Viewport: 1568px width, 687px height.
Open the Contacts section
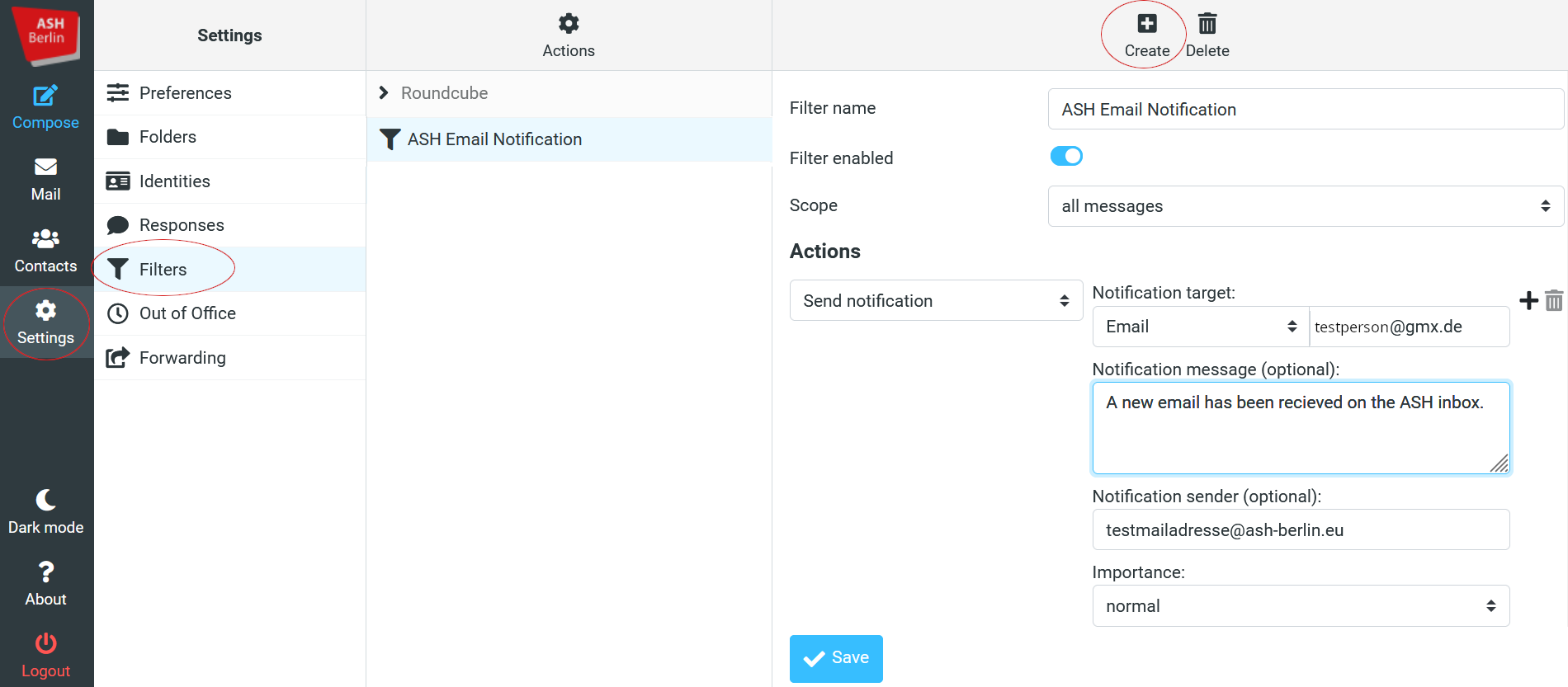tap(46, 251)
